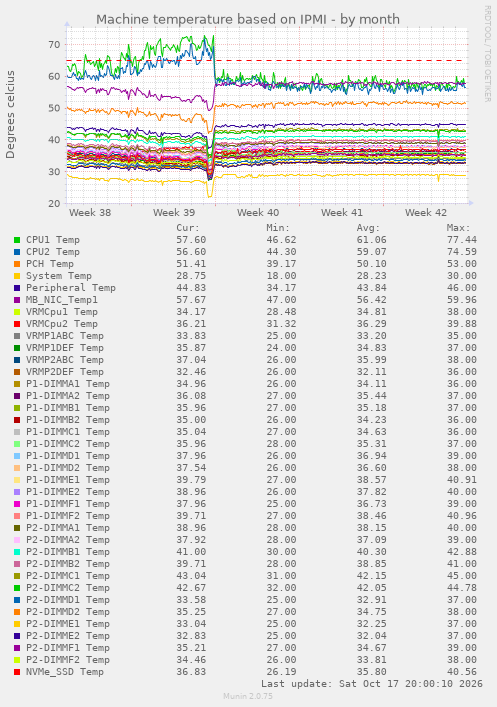Click Peripheral Temp average value 43.84
The image size is (497, 707).
[x=371, y=288]
